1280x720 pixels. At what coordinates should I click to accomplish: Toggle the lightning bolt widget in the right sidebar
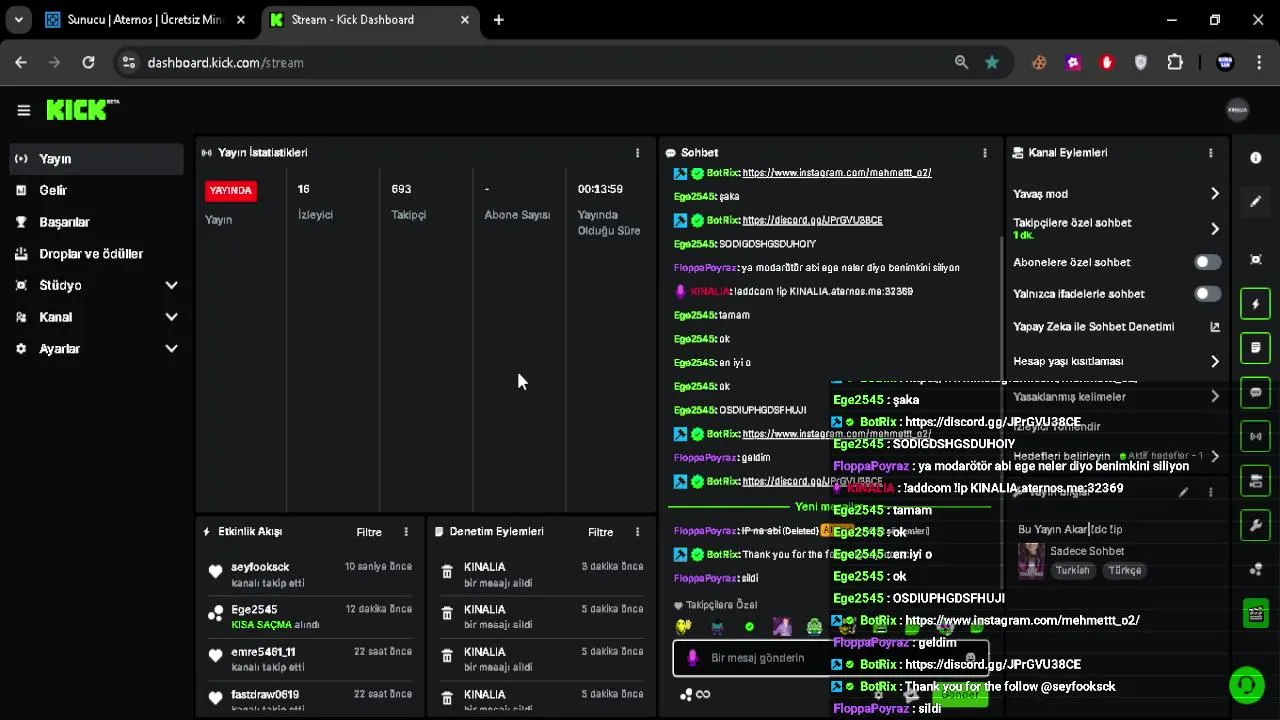coord(1256,304)
